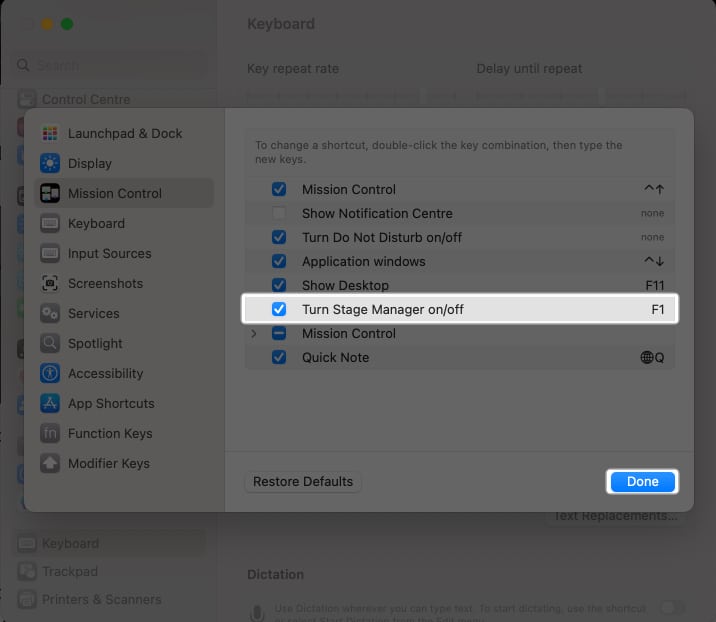Click Trackpad icon in background sidebar

tap(26, 571)
